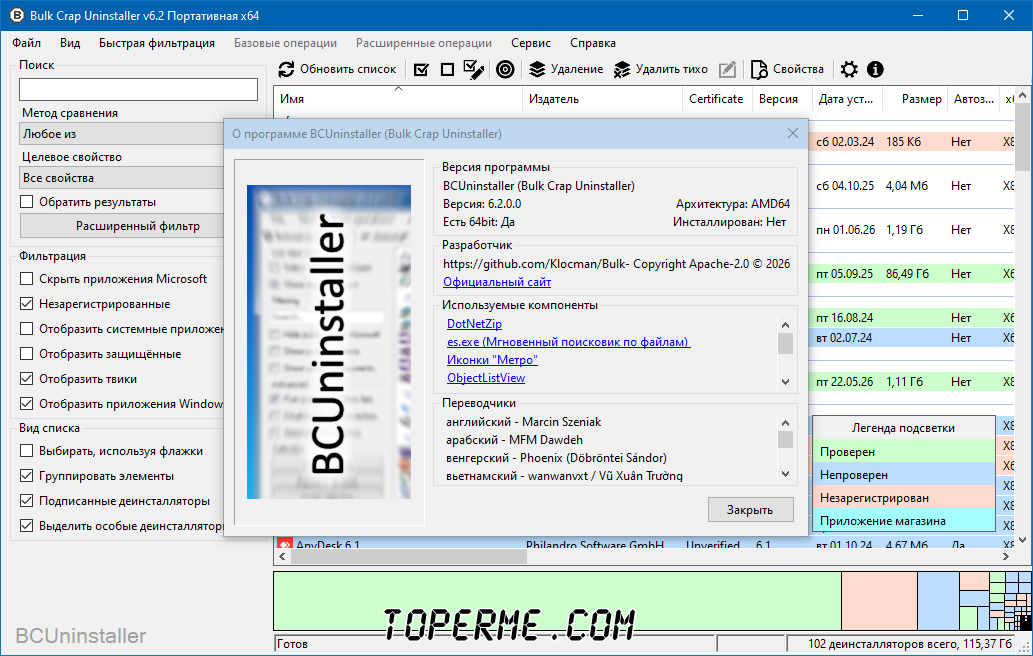The image size is (1033, 656).
Task: Sort by "Certificate" column header
Action: [715, 99]
